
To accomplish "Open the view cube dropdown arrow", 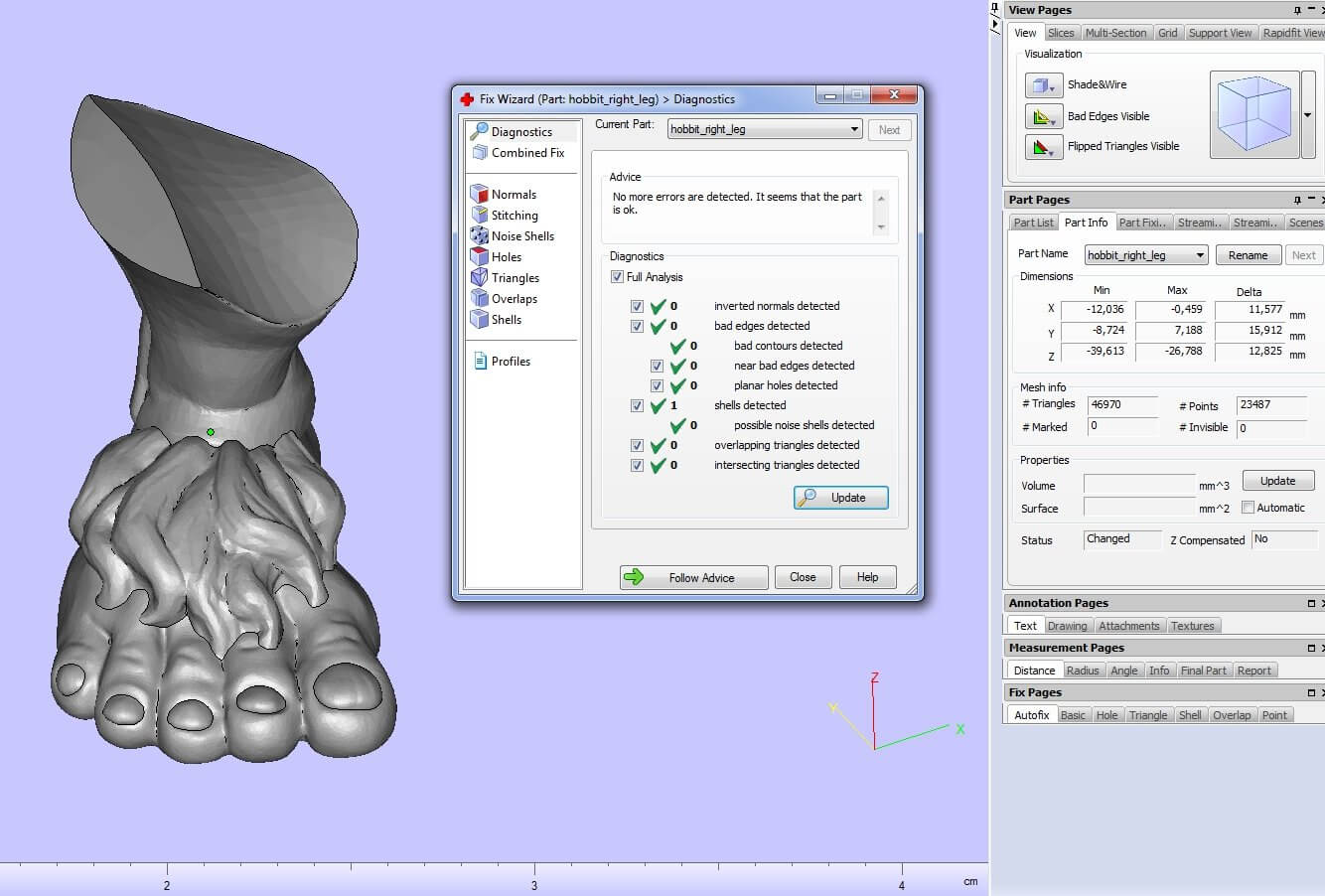I will (x=1307, y=115).
